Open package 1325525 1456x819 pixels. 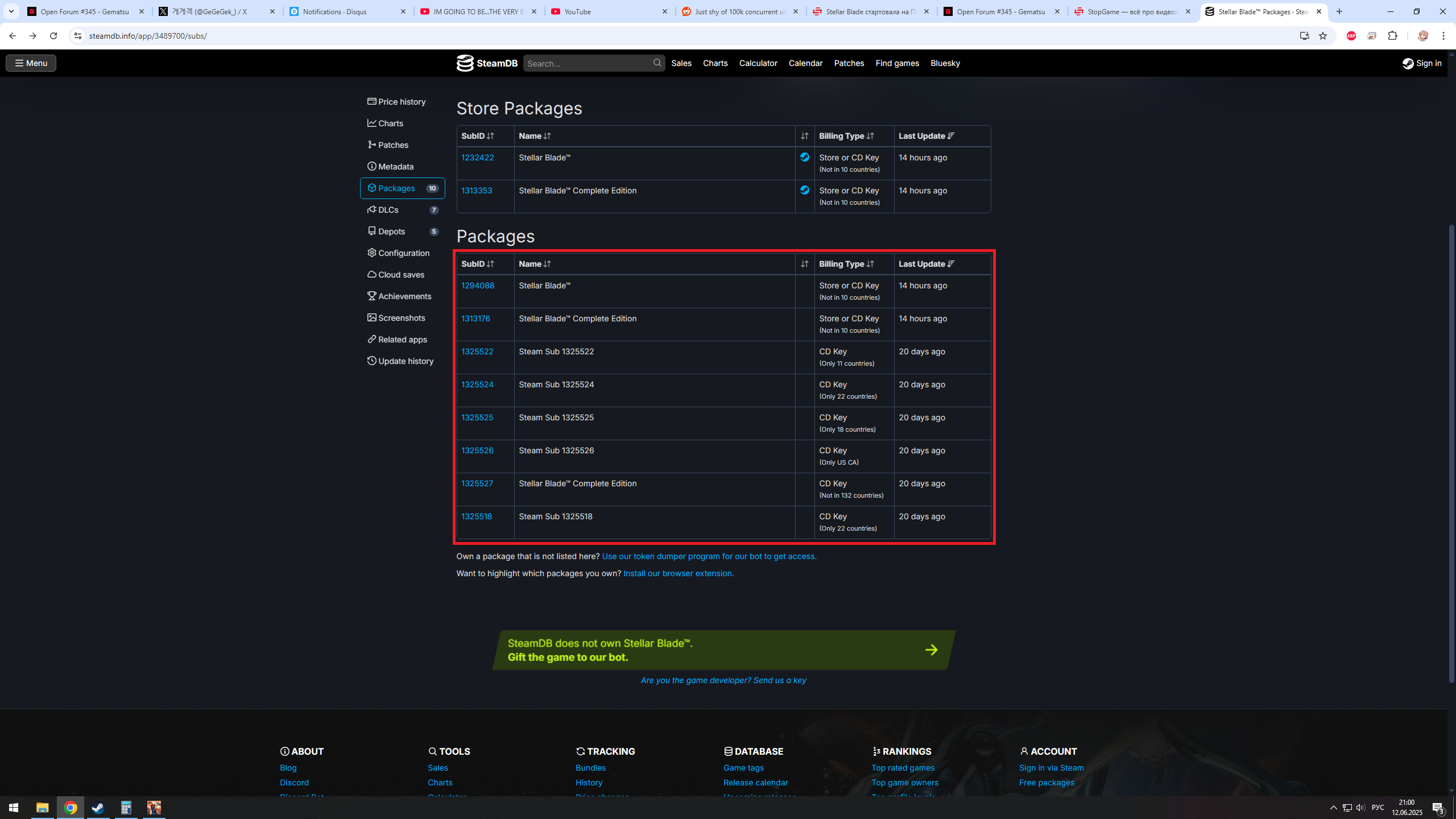(477, 417)
